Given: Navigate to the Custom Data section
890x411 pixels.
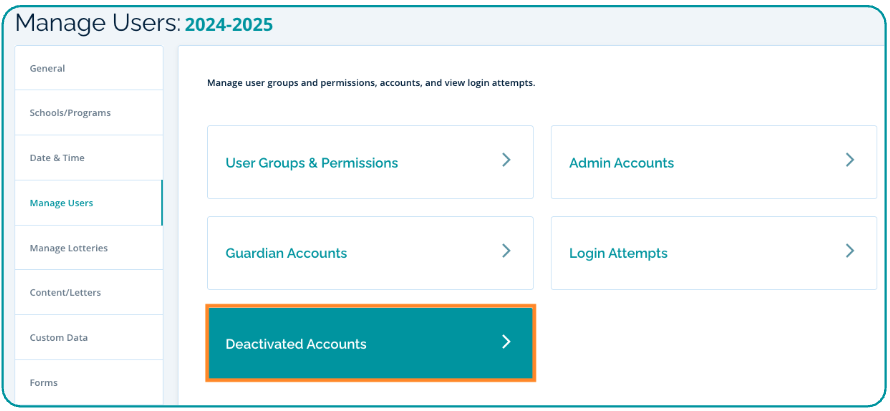Looking at the screenshot, I should [59, 337].
